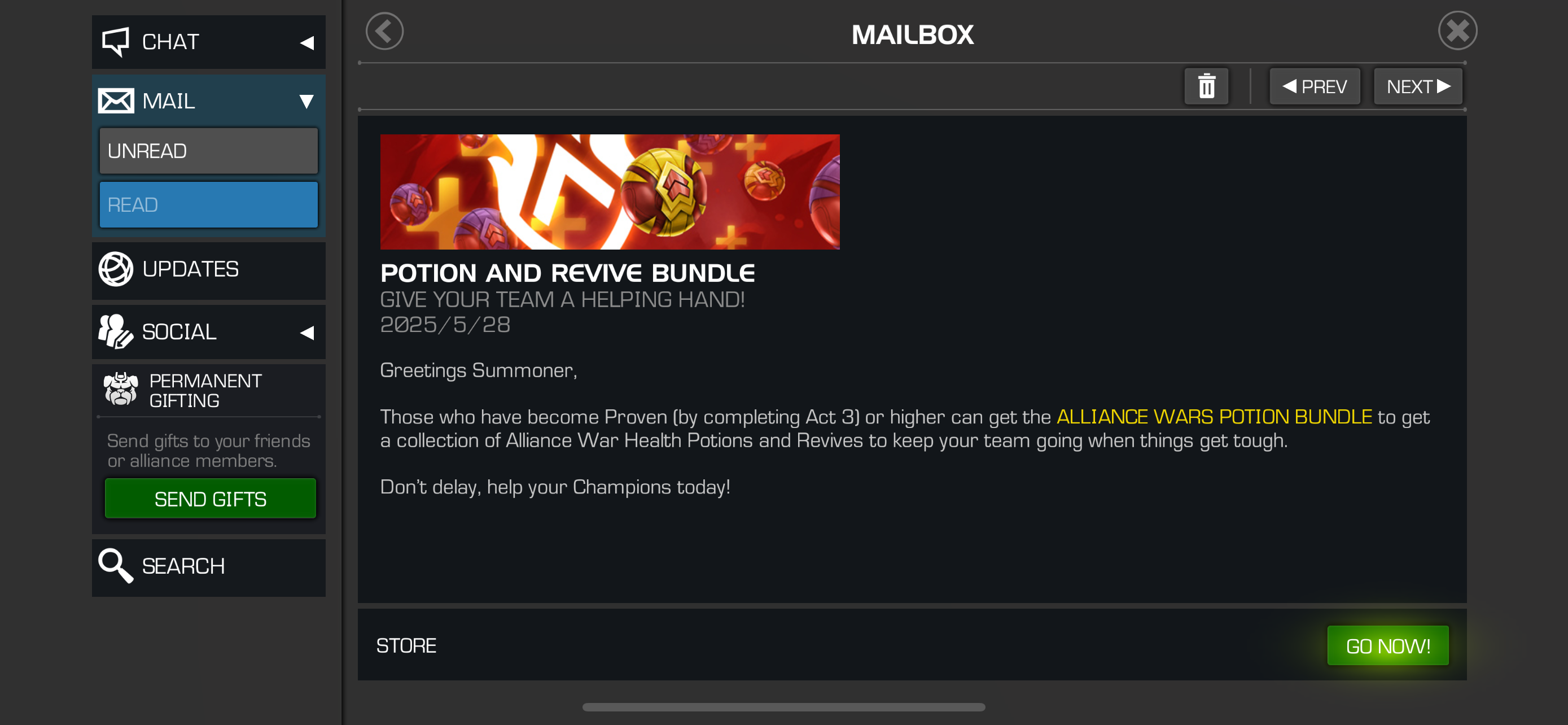
Task: Close the Mailbox with the X icon
Action: tap(1457, 31)
